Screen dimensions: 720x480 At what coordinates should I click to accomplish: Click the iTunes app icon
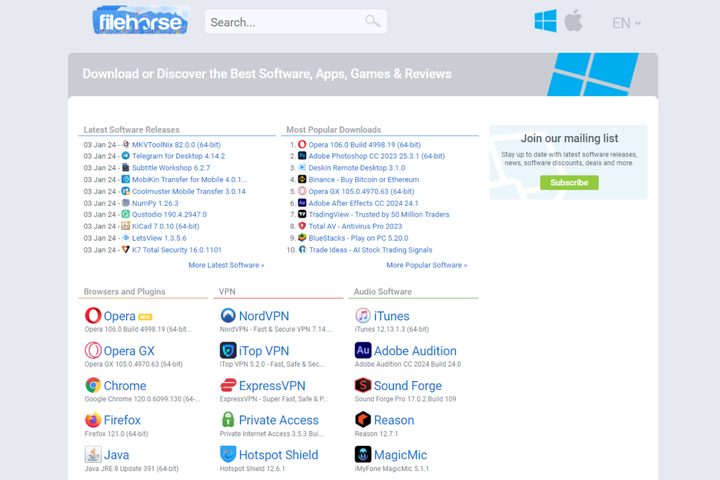(x=363, y=316)
